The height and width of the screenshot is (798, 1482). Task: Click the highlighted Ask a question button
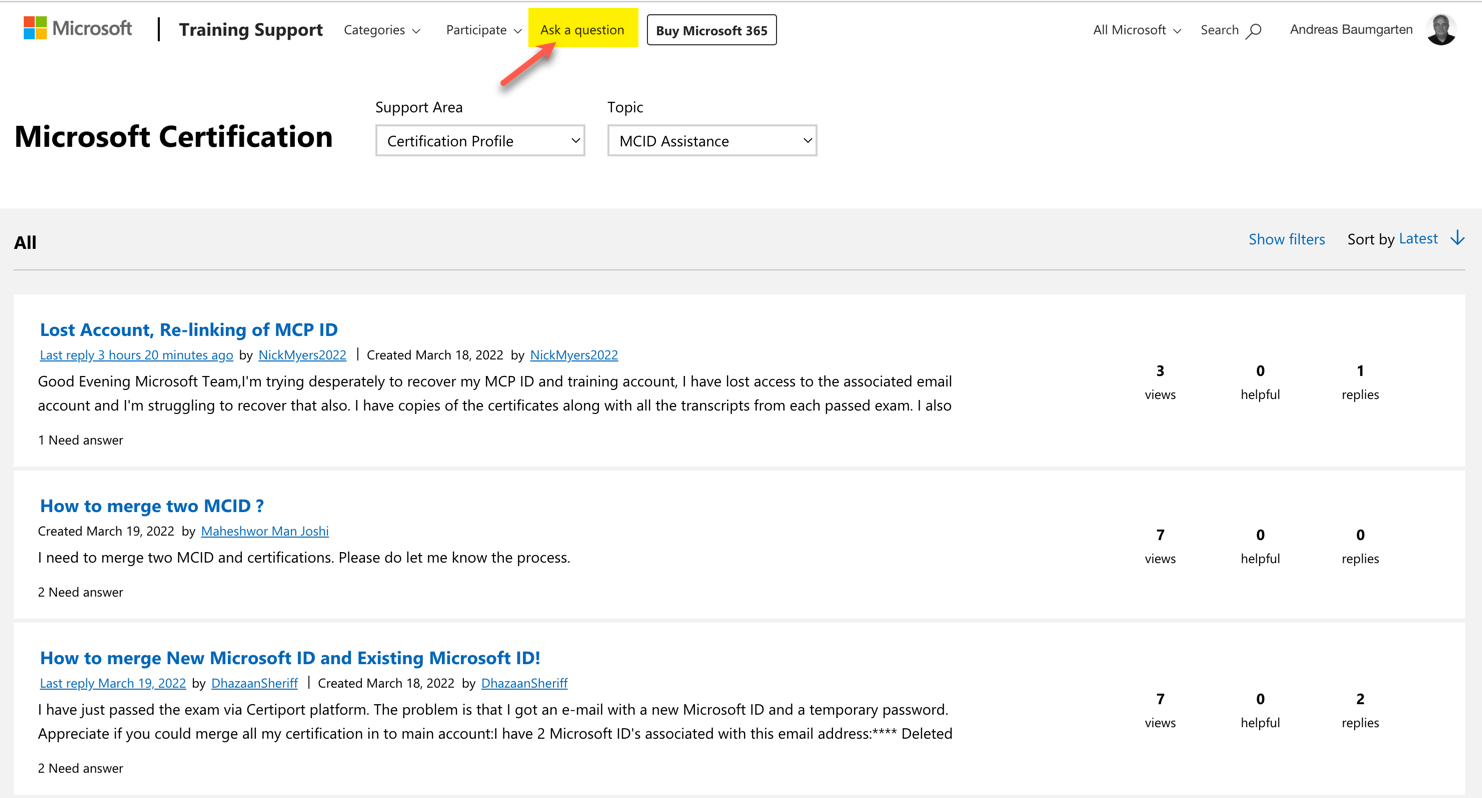[582, 29]
